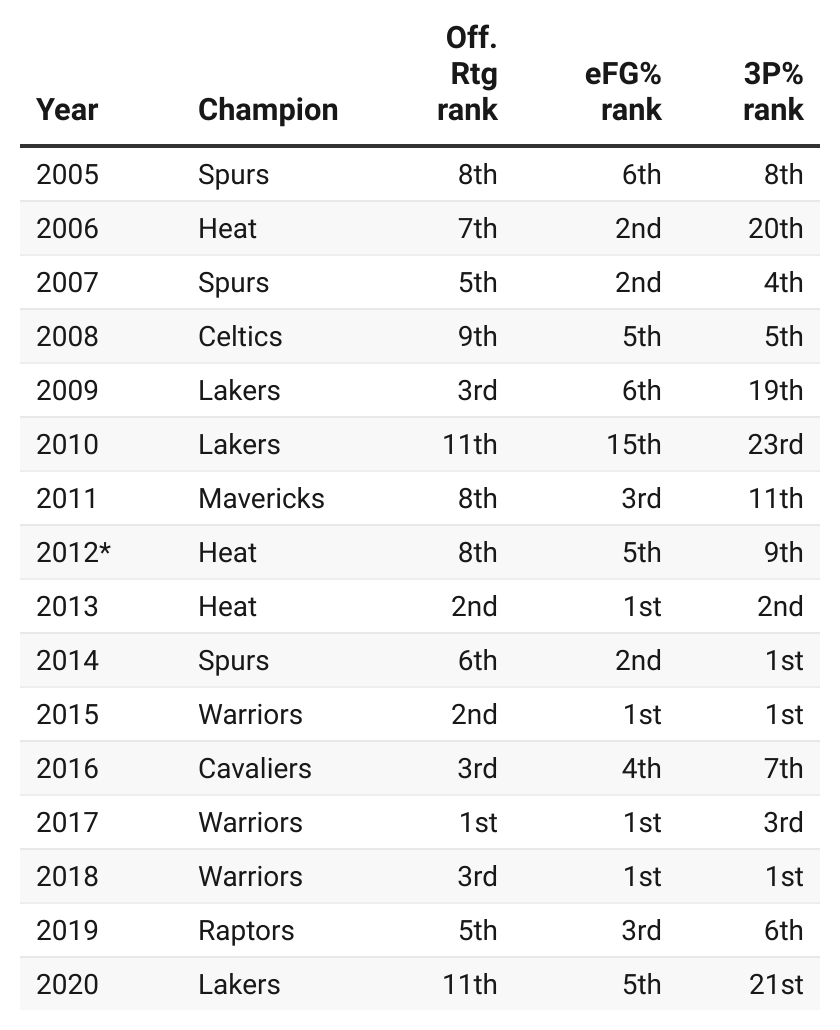This screenshot has width=840, height=1030.
Task: Select the 21st 3P% rank cell
Action: click(776, 984)
